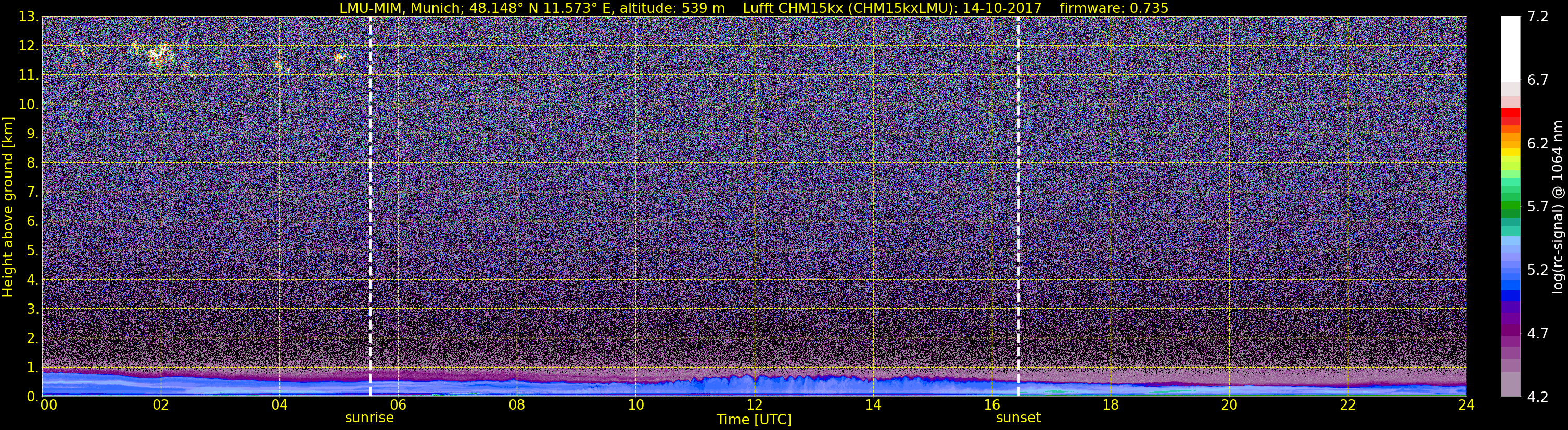
Task: Click the height tick label 2.
Action: tap(32, 338)
